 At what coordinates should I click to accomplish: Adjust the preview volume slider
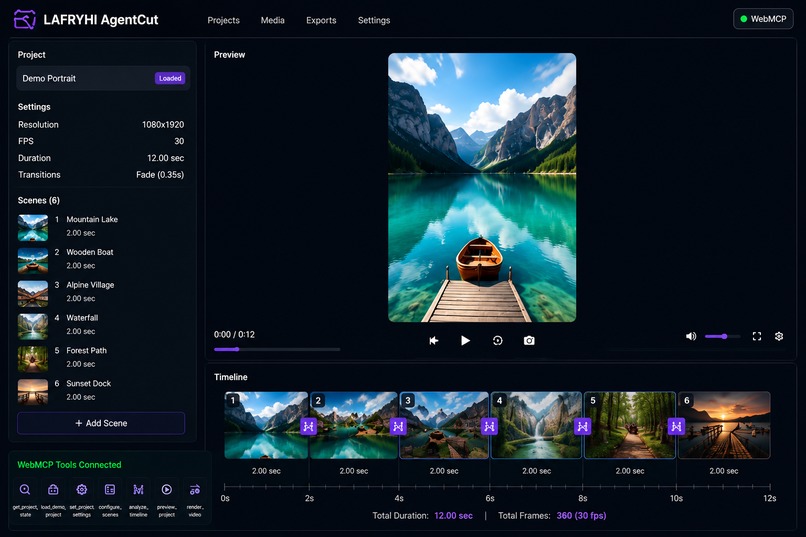[x=722, y=336]
